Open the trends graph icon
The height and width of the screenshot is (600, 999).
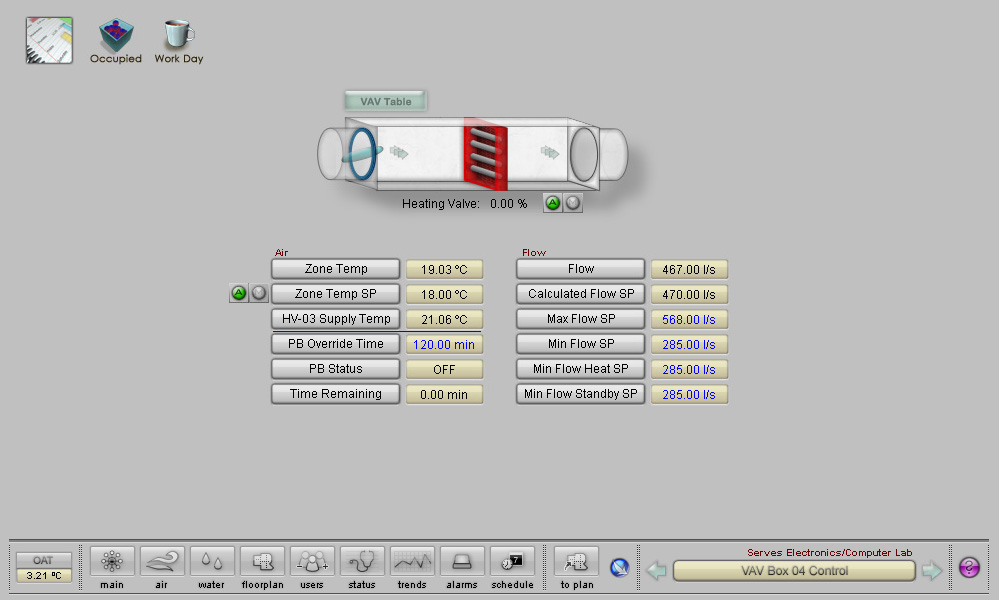pos(412,561)
